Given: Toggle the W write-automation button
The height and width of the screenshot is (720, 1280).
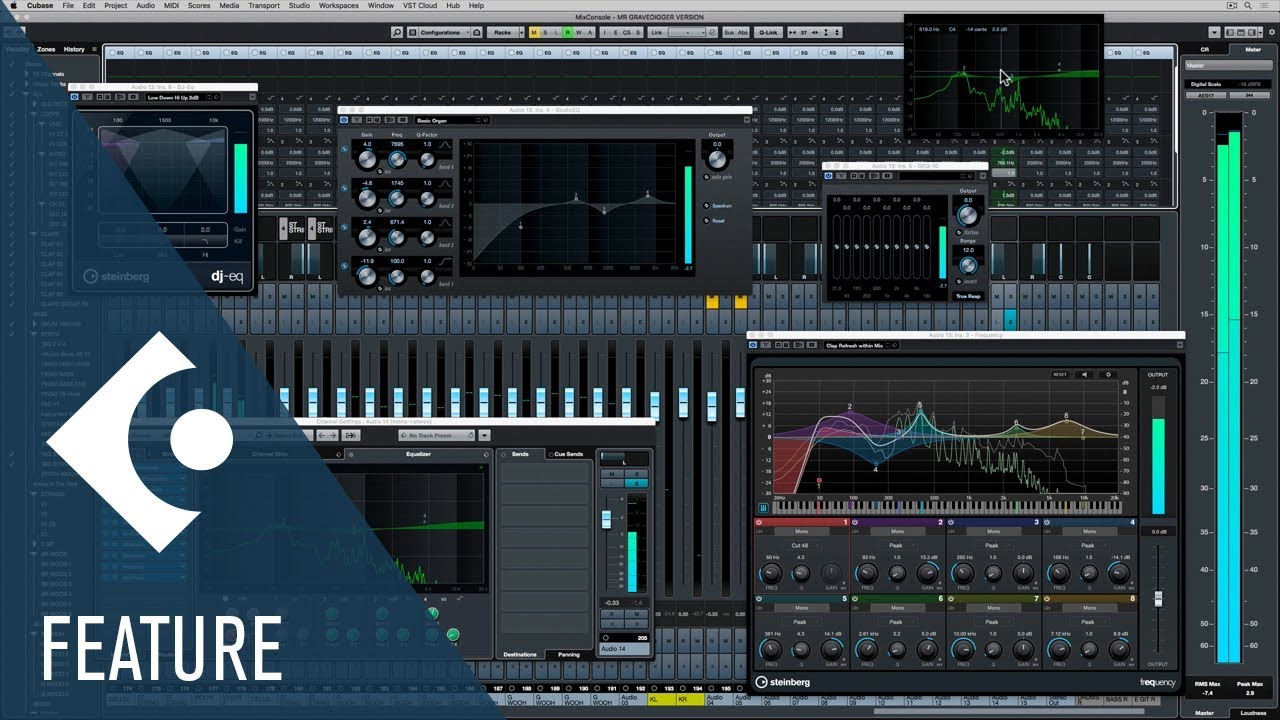Looking at the screenshot, I should click(x=579, y=32).
